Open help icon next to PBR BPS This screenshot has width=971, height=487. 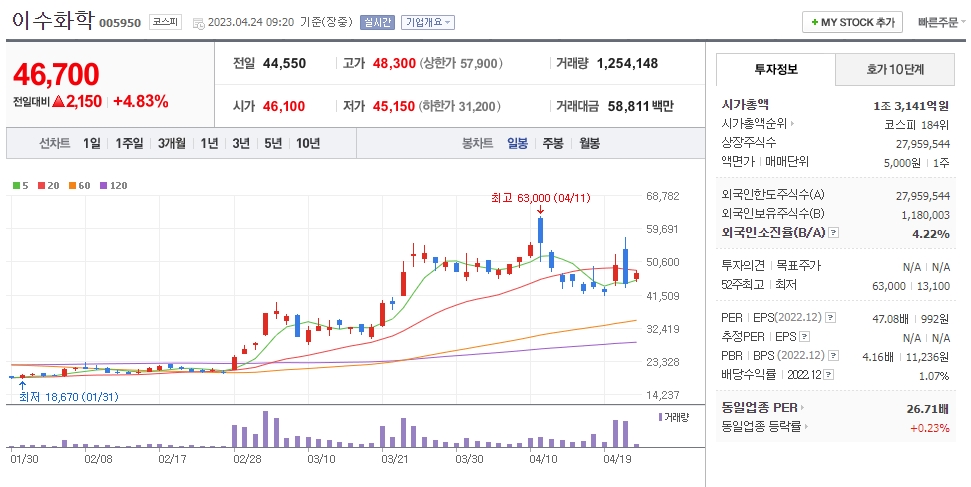pos(834,356)
